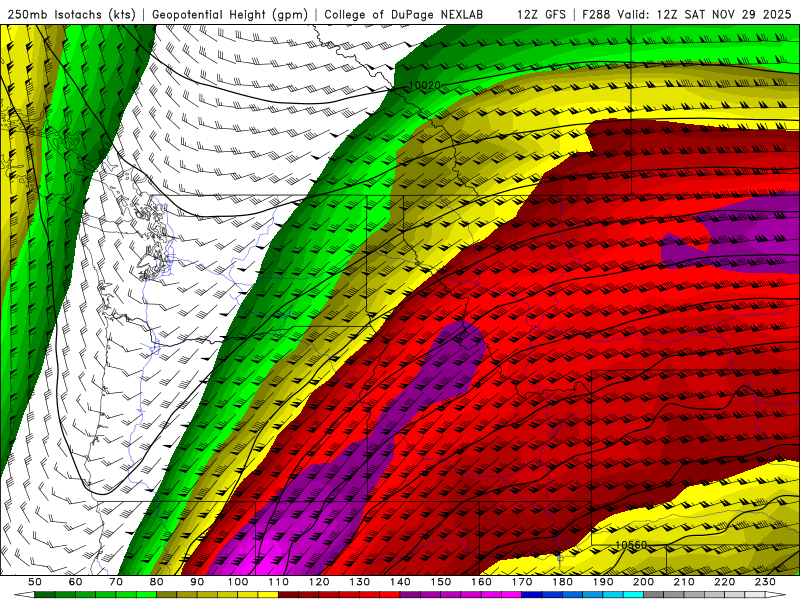Click the 150 label on the color scale
Viewport: 800px width, 600px height.
pyautogui.click(x=440, y=582)
